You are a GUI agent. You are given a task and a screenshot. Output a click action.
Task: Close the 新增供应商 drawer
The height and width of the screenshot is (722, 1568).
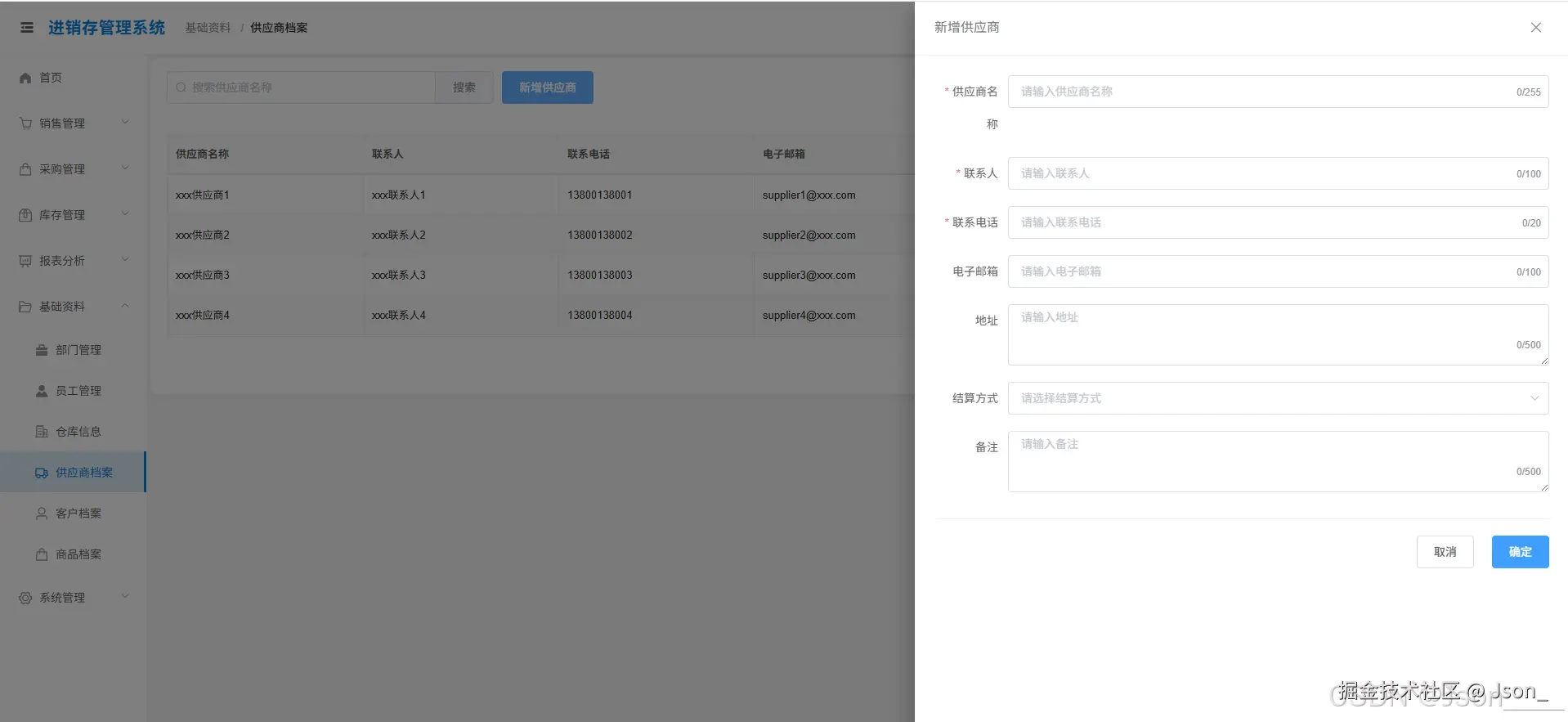tap(1536, 28)
